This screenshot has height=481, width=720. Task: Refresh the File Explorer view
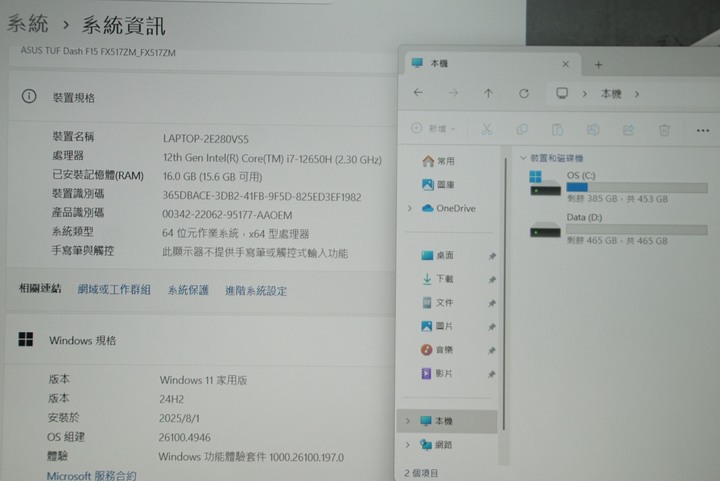tap(524, 94)
